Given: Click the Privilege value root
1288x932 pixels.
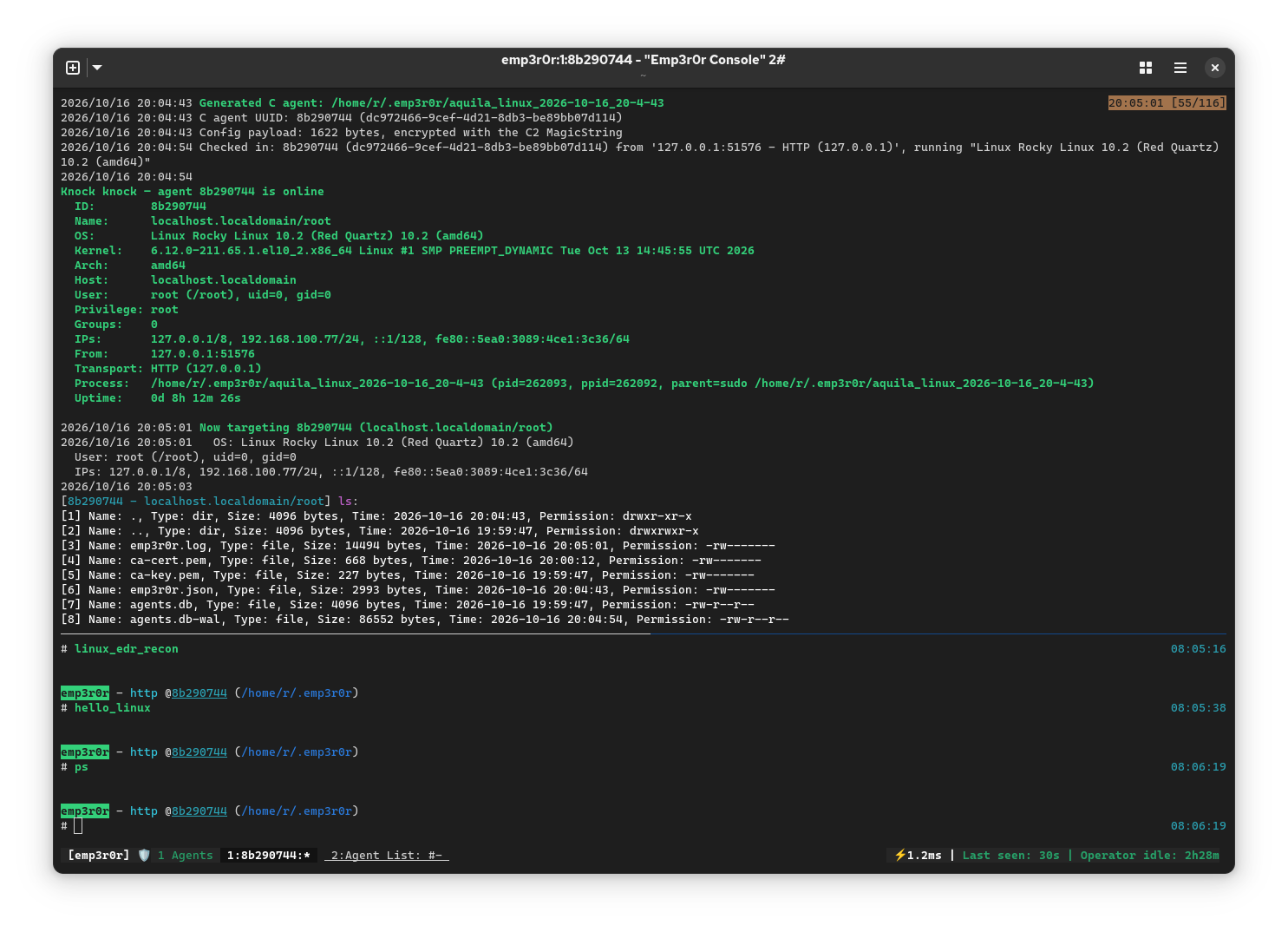Looking at the screenshot, I should (165, 310).
